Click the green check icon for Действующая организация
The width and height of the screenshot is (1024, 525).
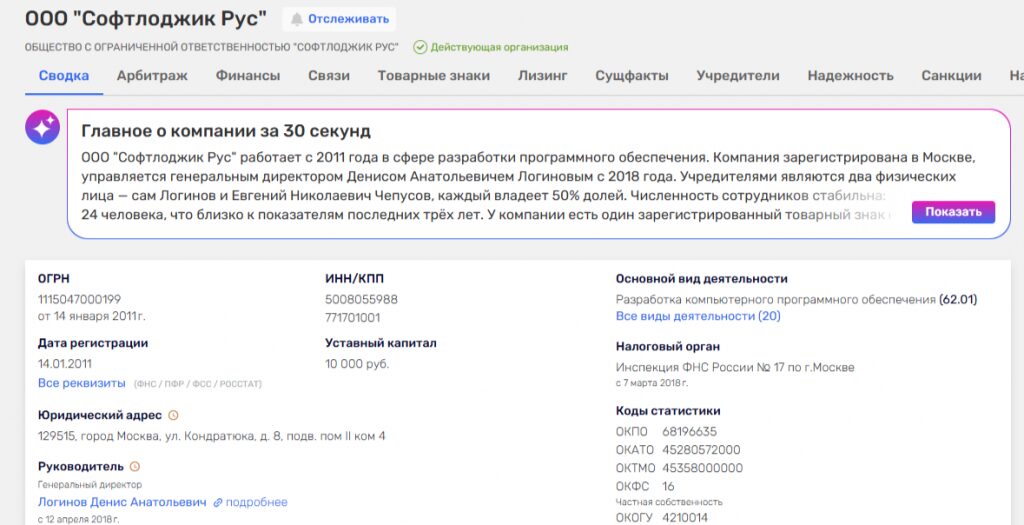[x=420, y=47]
